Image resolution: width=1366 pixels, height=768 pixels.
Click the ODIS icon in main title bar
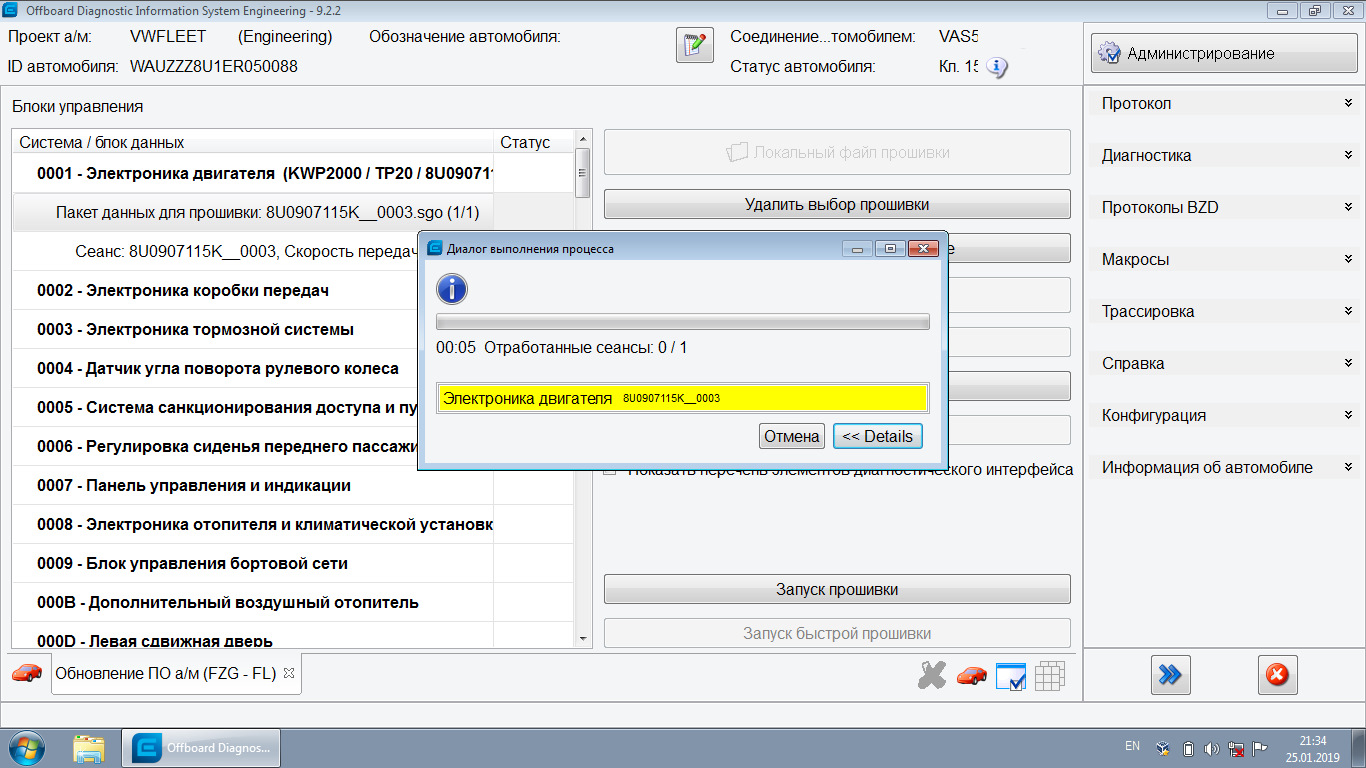pos(11,11)
